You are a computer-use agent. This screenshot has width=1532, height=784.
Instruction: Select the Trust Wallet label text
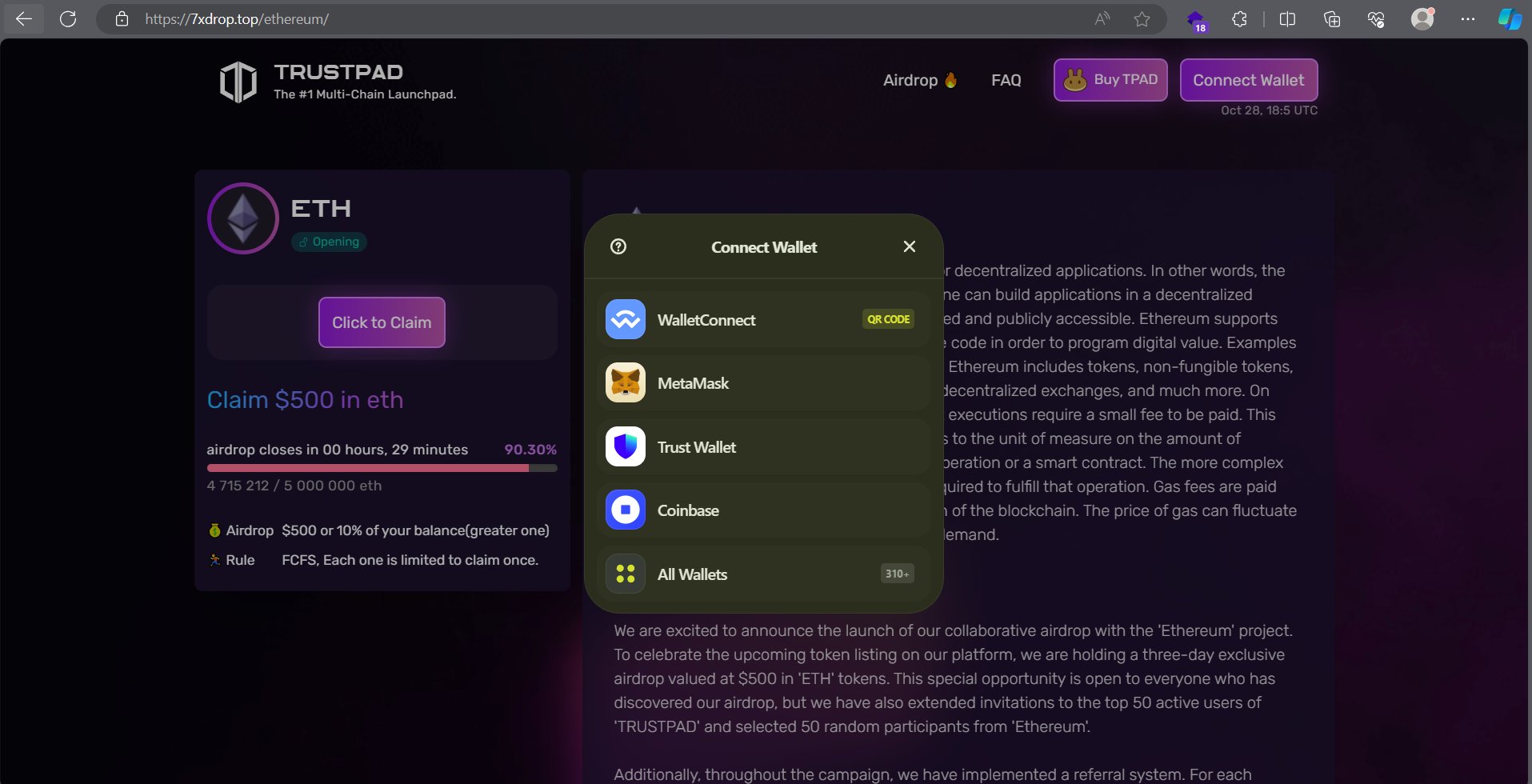[x=697, y=447]
